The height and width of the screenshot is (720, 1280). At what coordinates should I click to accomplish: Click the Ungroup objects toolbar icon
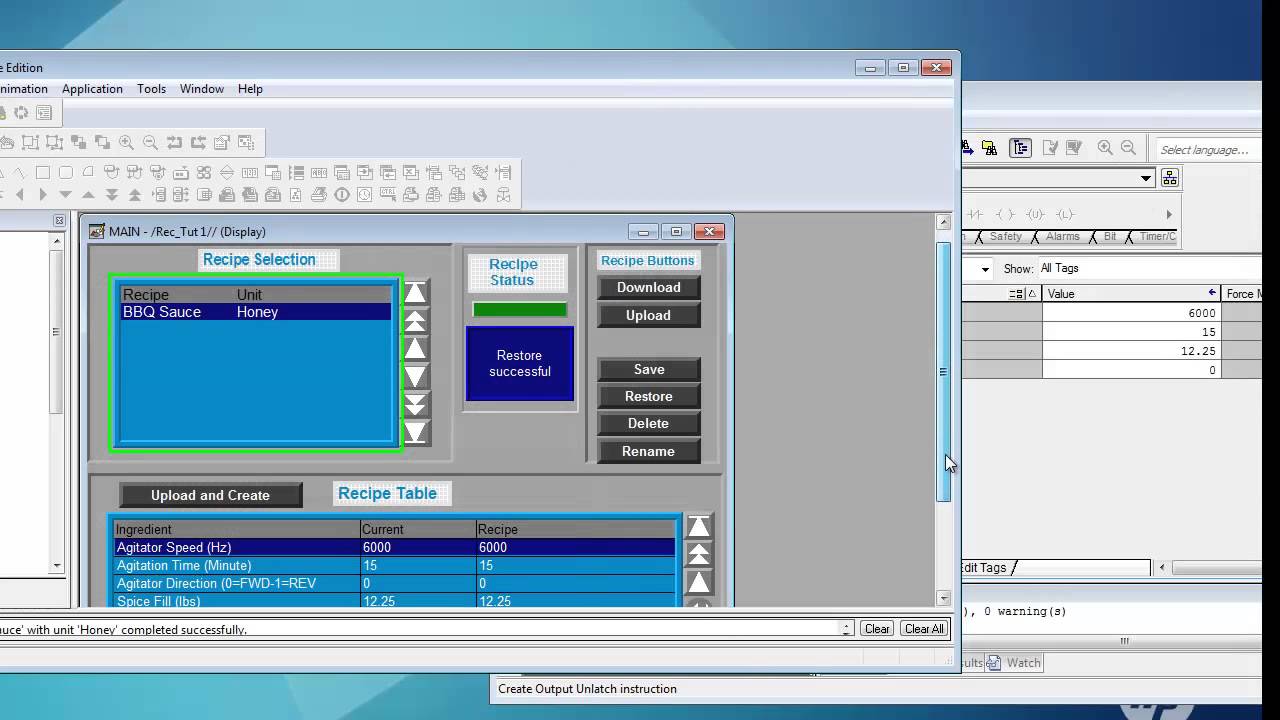(54, 142)
